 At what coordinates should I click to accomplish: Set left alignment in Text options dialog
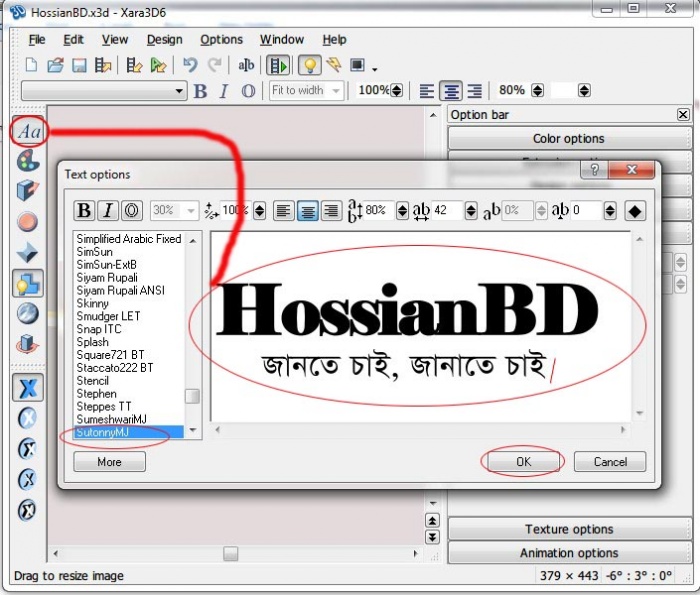click(283, 210)
